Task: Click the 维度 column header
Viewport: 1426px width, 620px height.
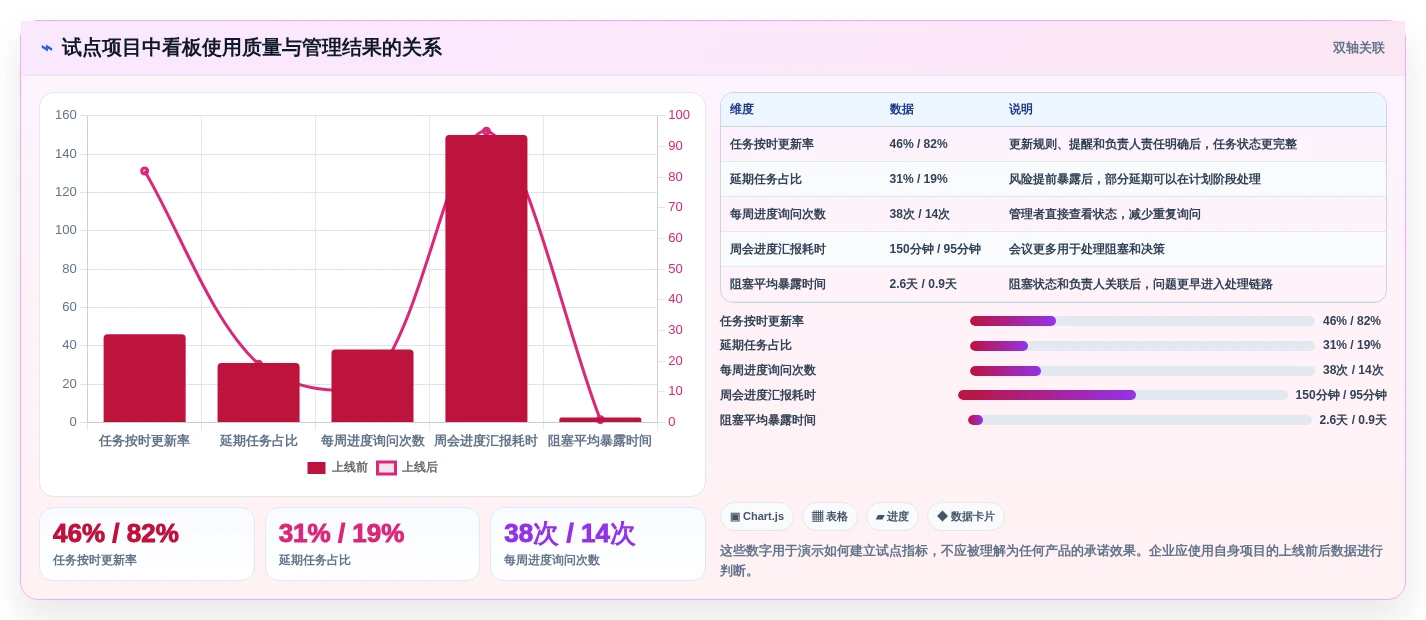Action: pyautogui.click(x=742, y=109)
